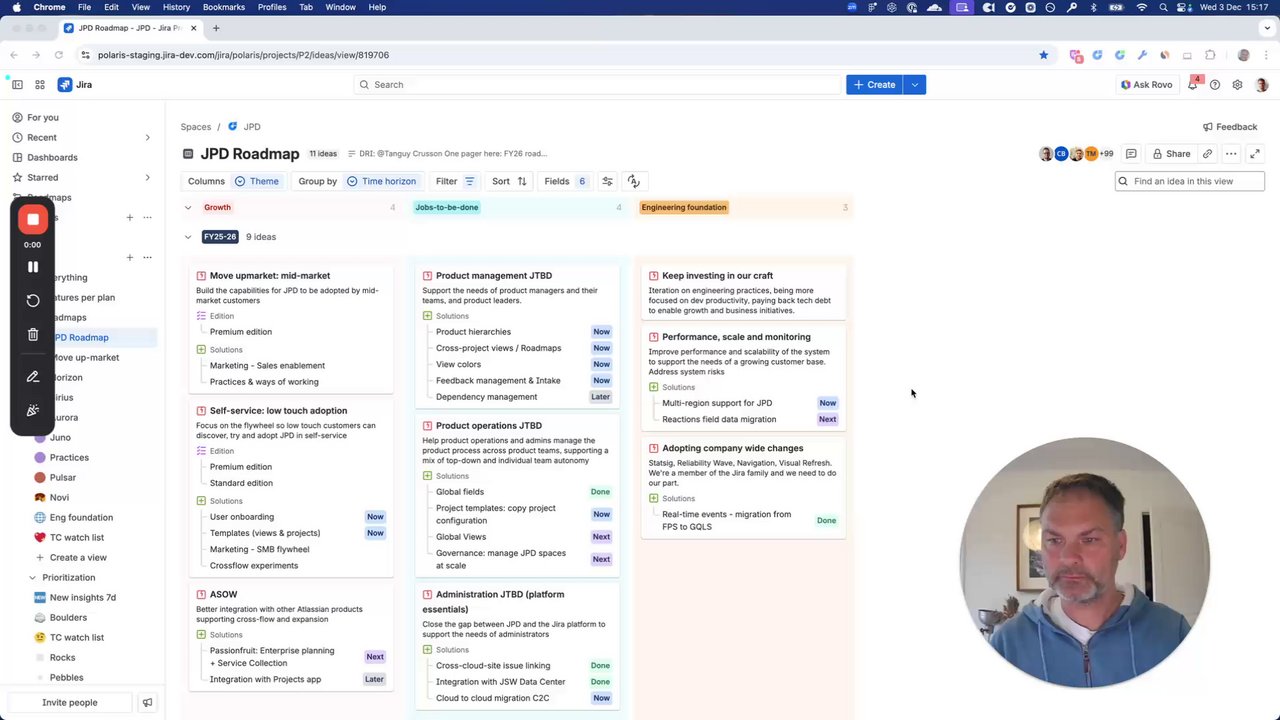Bookmark this page with the star icon
This screenshot has height=720, width=1280.
1043,55
